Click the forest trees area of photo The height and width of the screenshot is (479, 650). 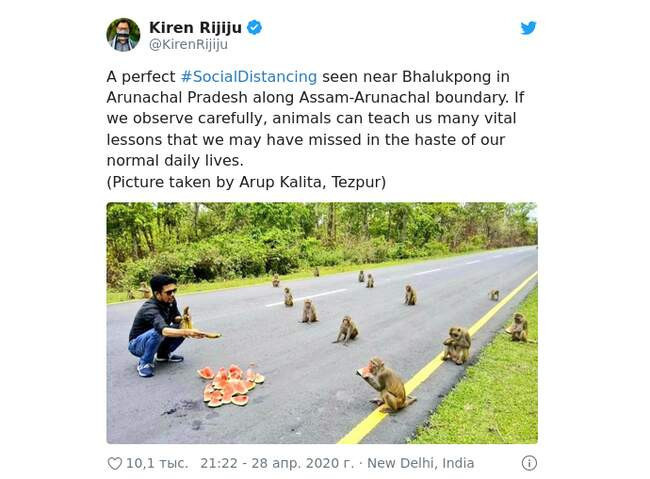point(322,243)
